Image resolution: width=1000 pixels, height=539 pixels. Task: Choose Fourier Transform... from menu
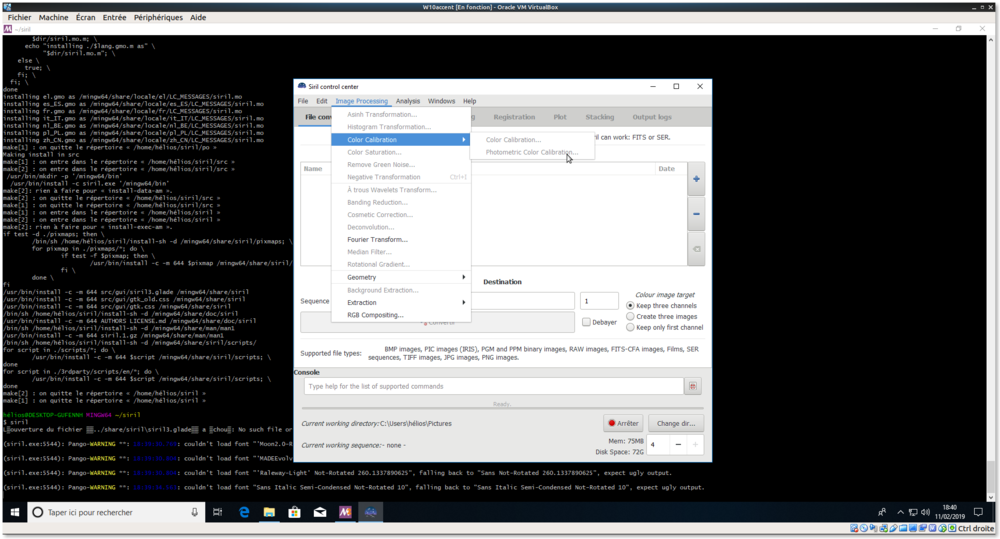pyautogui.click(x=401, y=240)
